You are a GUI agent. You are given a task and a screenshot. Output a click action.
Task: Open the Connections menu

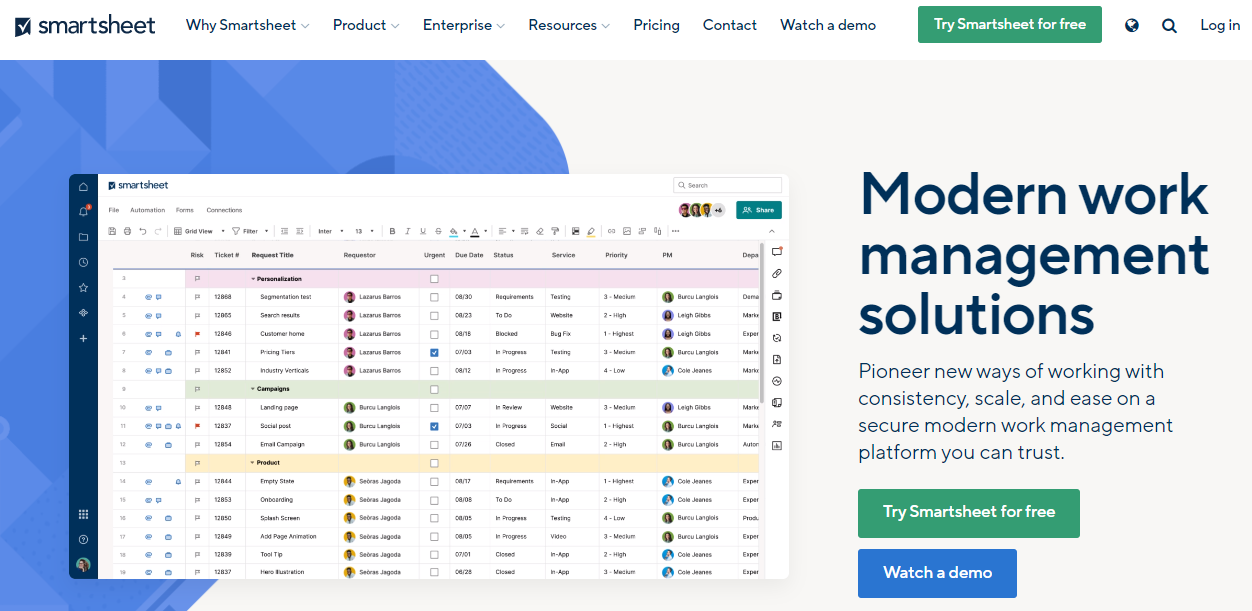coord(224,210)
